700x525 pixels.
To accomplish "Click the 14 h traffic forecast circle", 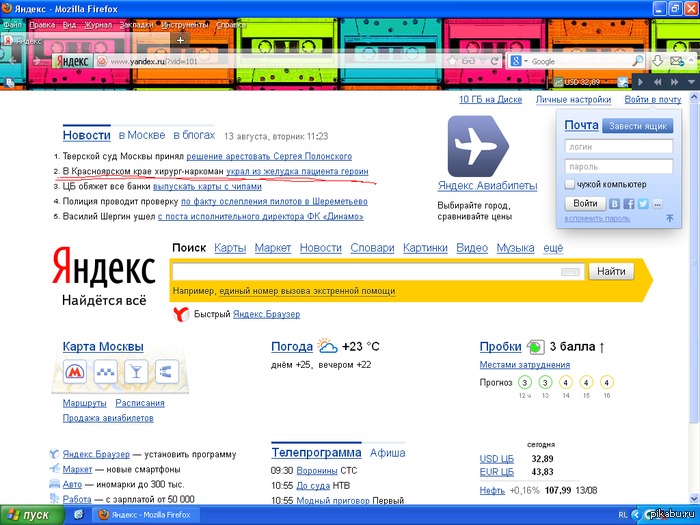I will pyautogui.click(x=566, y=383).
